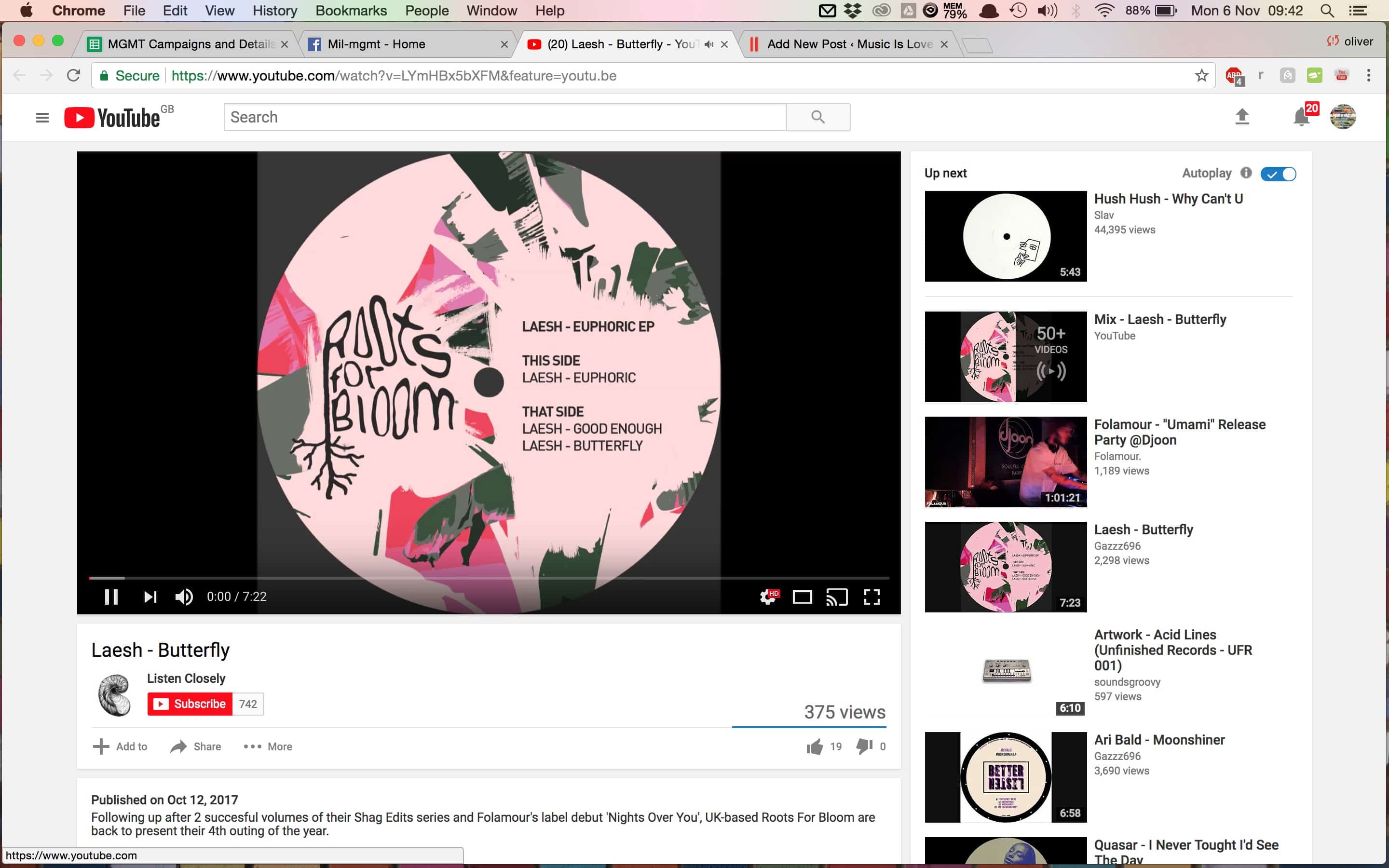This screenshot has width=1389, height=868.
Task: Click the Adblock extension icon
Action: click(1233, 75)
